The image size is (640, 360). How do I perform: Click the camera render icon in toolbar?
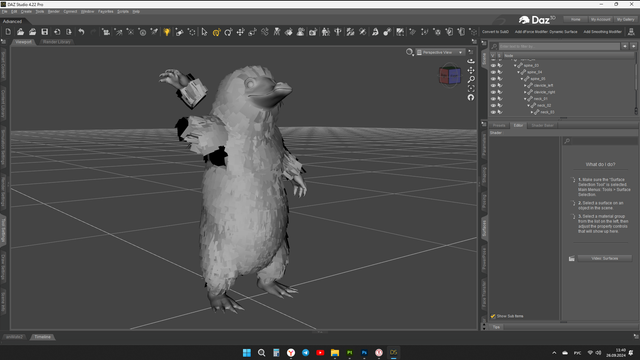coord(313,32)
